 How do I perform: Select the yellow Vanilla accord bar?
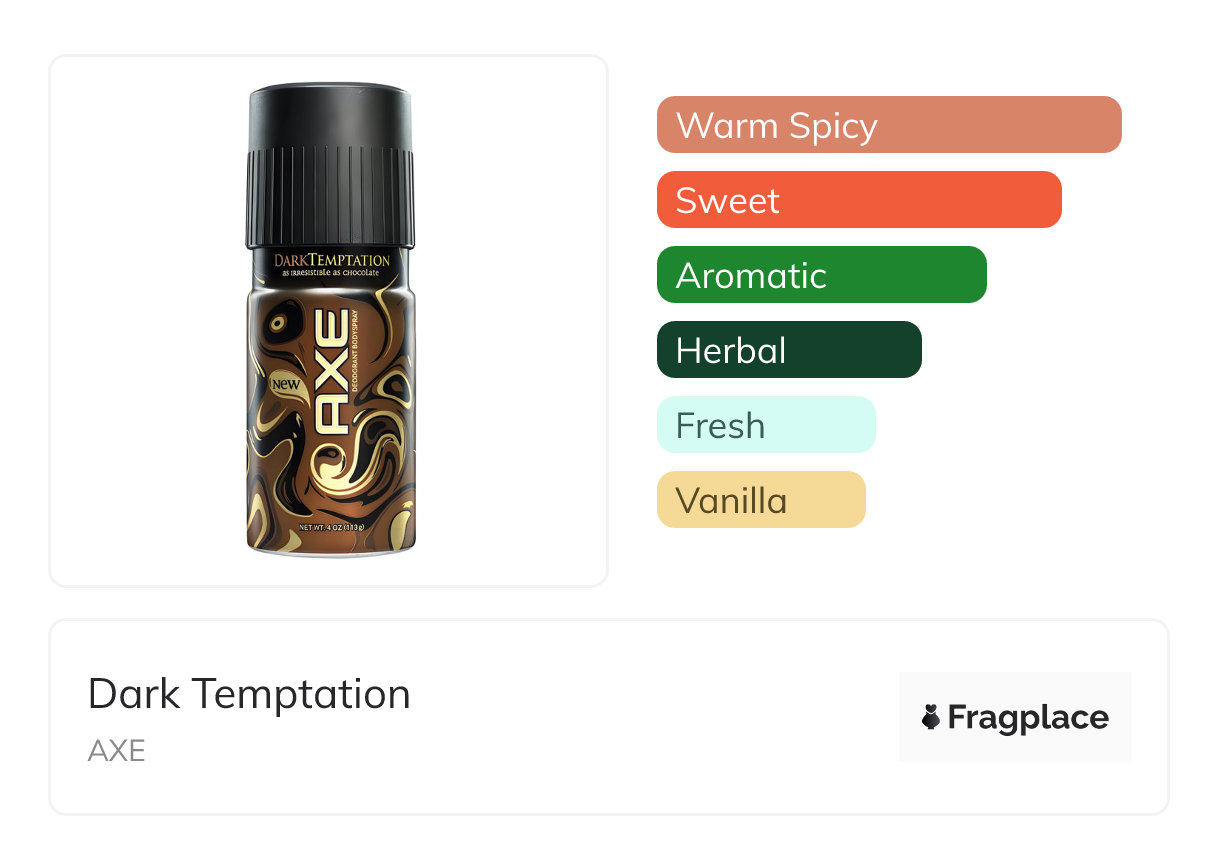tap(760, 500)
